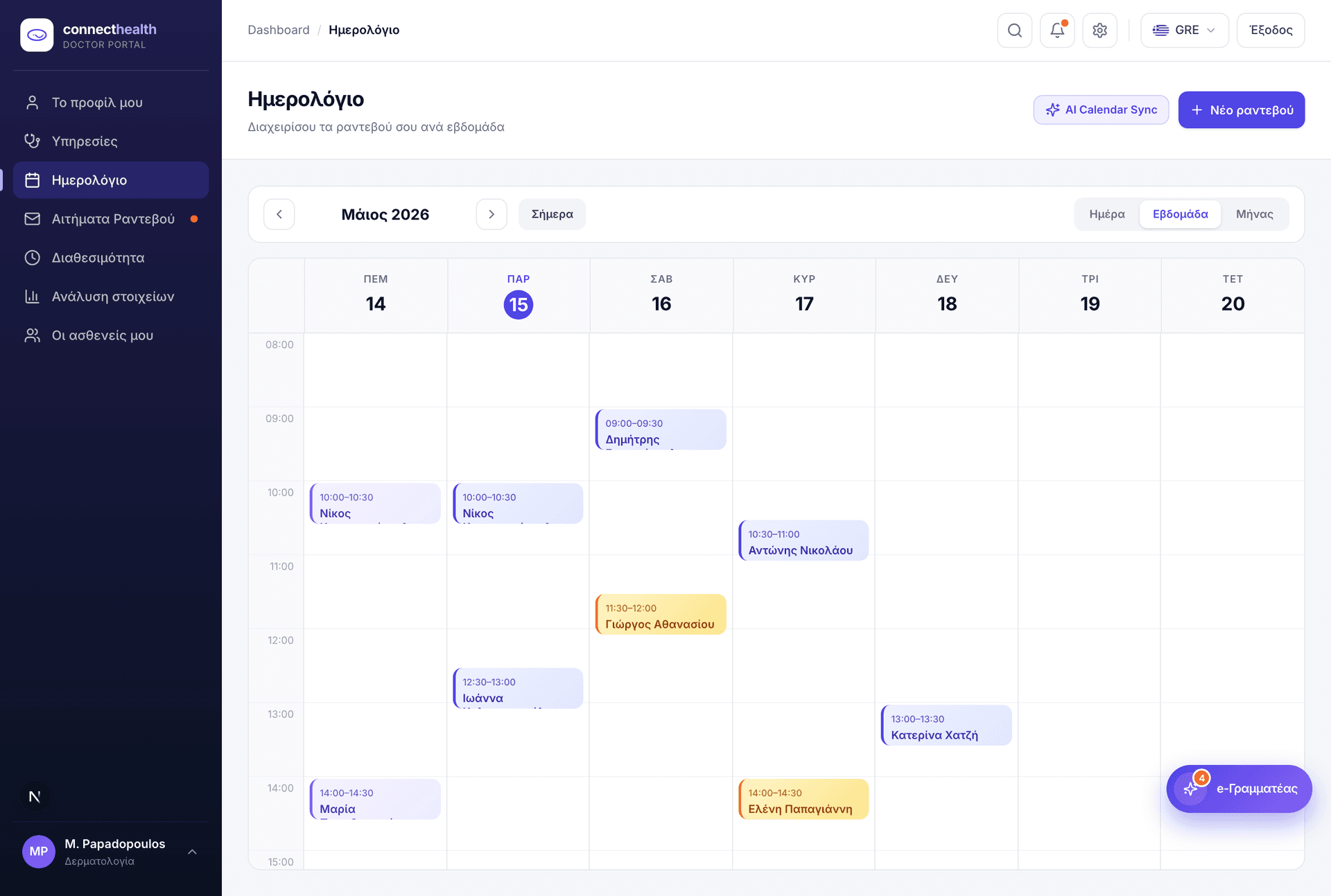The width and height of the screenshot is (1331, 896).
Task: Click AI Calendar Sync button
Action: point(1101,109)
